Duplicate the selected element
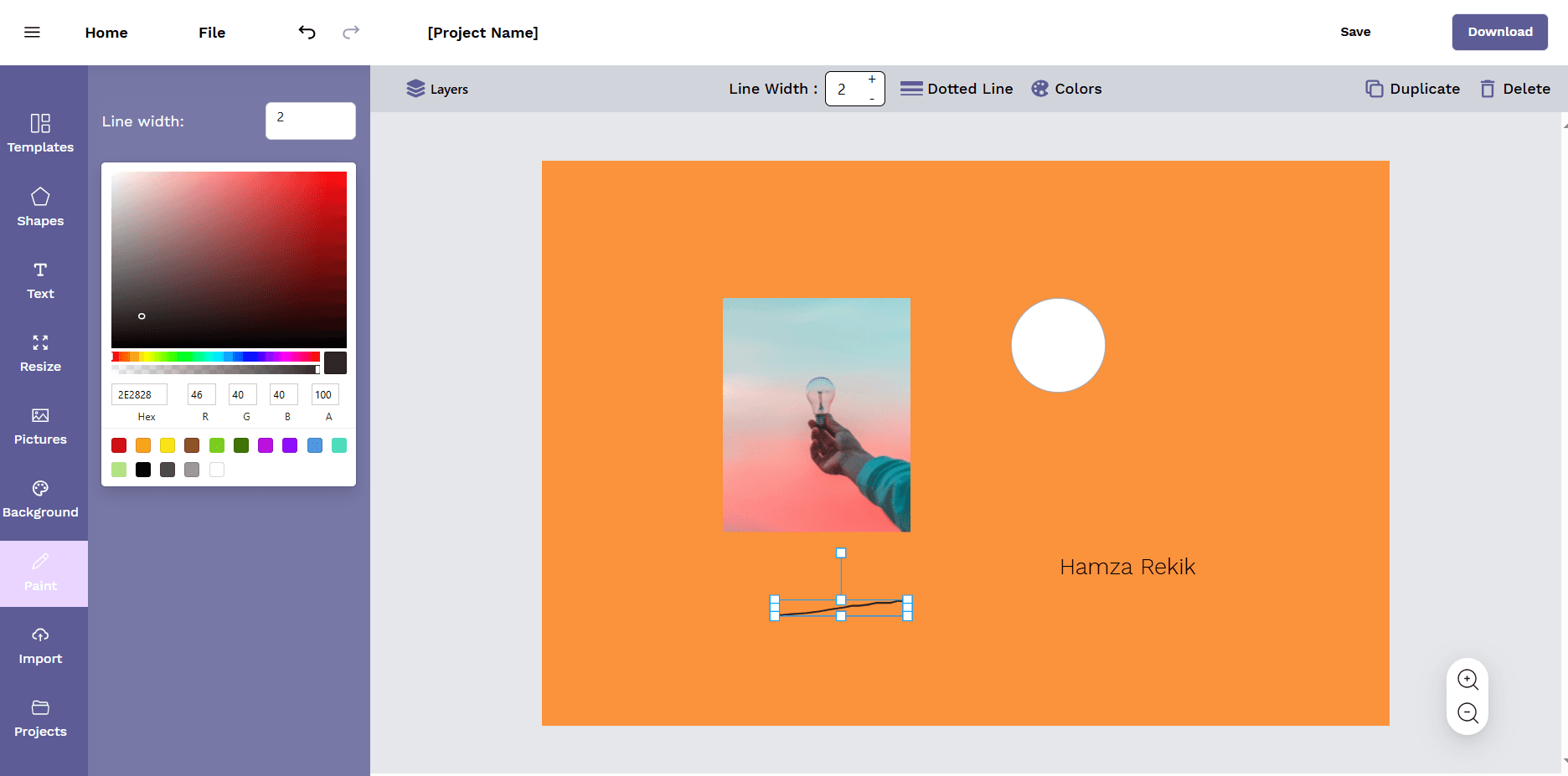The height and width of the screenshot is (776, 1568). [1412, 89]
